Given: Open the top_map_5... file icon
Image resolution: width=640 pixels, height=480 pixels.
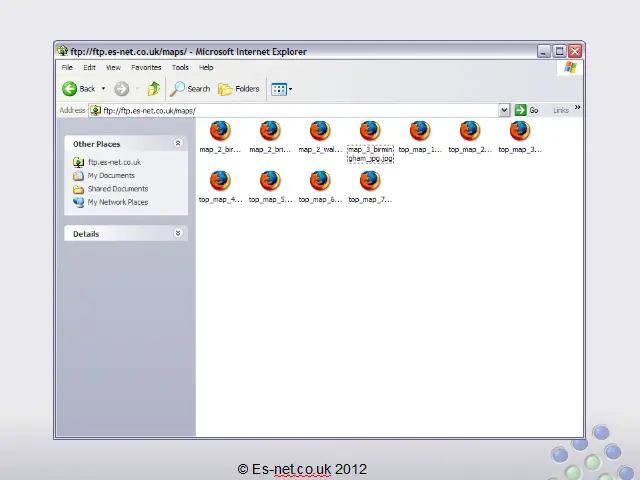Looking at the screenshot, I should point(270,181).
